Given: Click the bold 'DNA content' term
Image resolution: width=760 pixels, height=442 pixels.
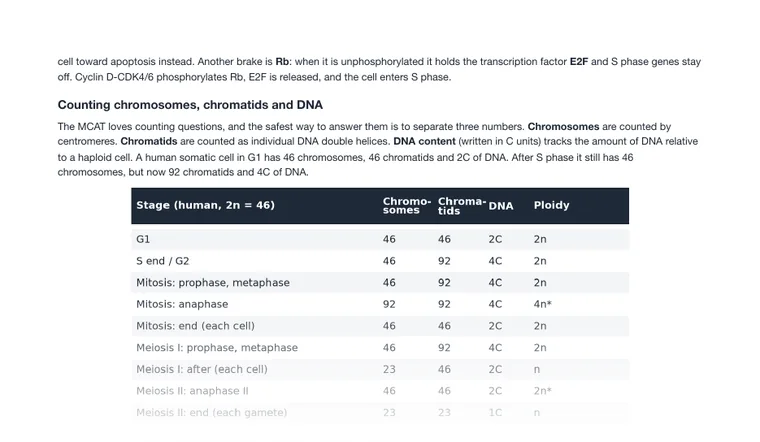Looking at the screenshot, I should [424, 141].
